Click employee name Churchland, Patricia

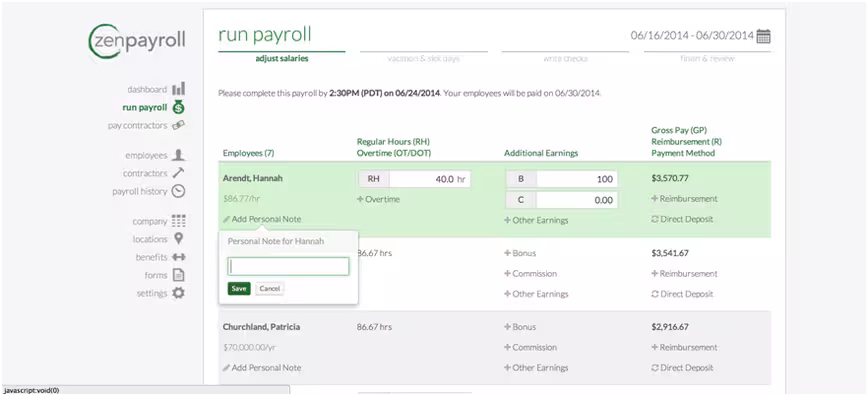tap(261, 327)
